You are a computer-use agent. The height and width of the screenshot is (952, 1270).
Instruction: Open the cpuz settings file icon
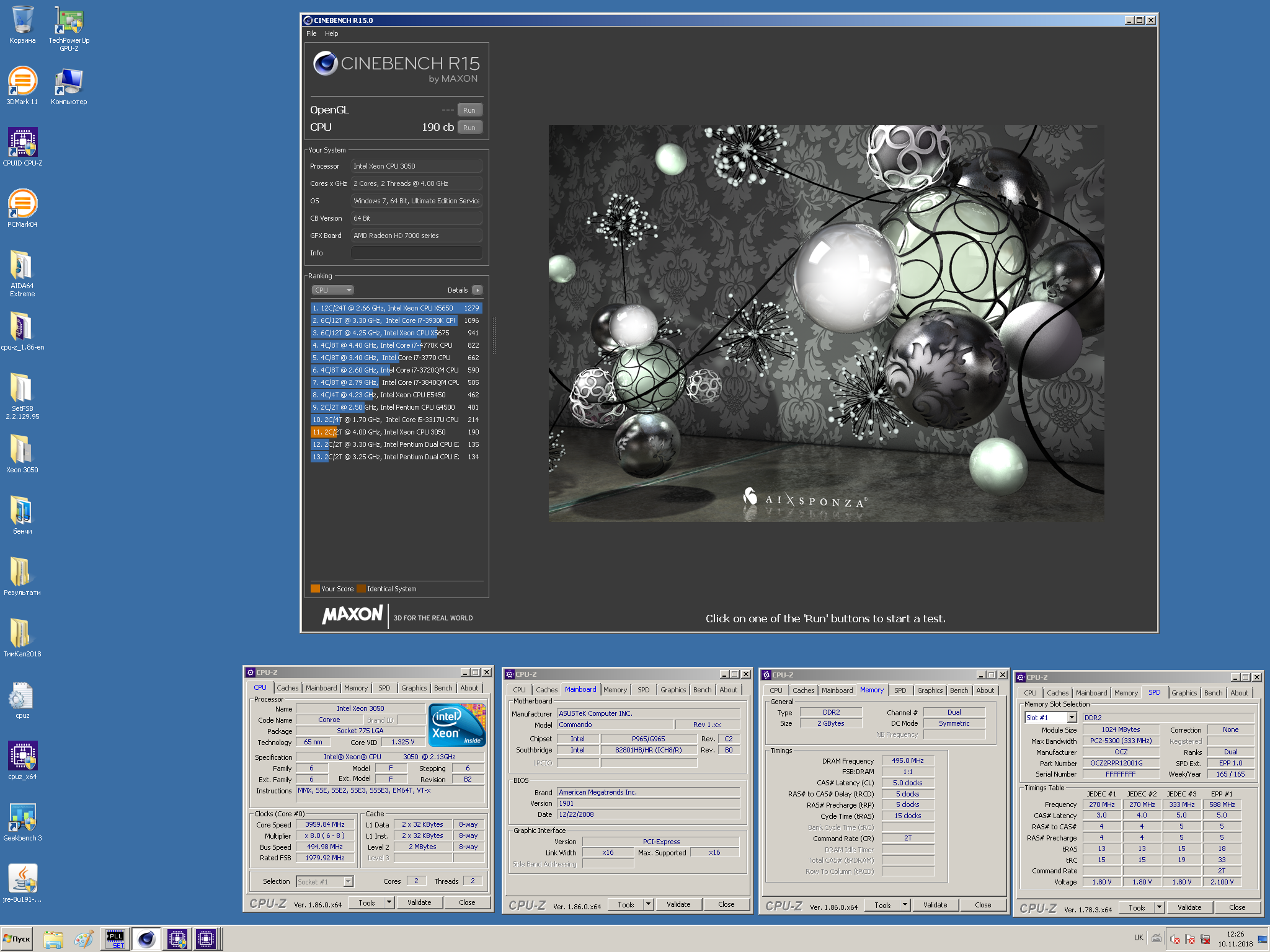(22, 699)
